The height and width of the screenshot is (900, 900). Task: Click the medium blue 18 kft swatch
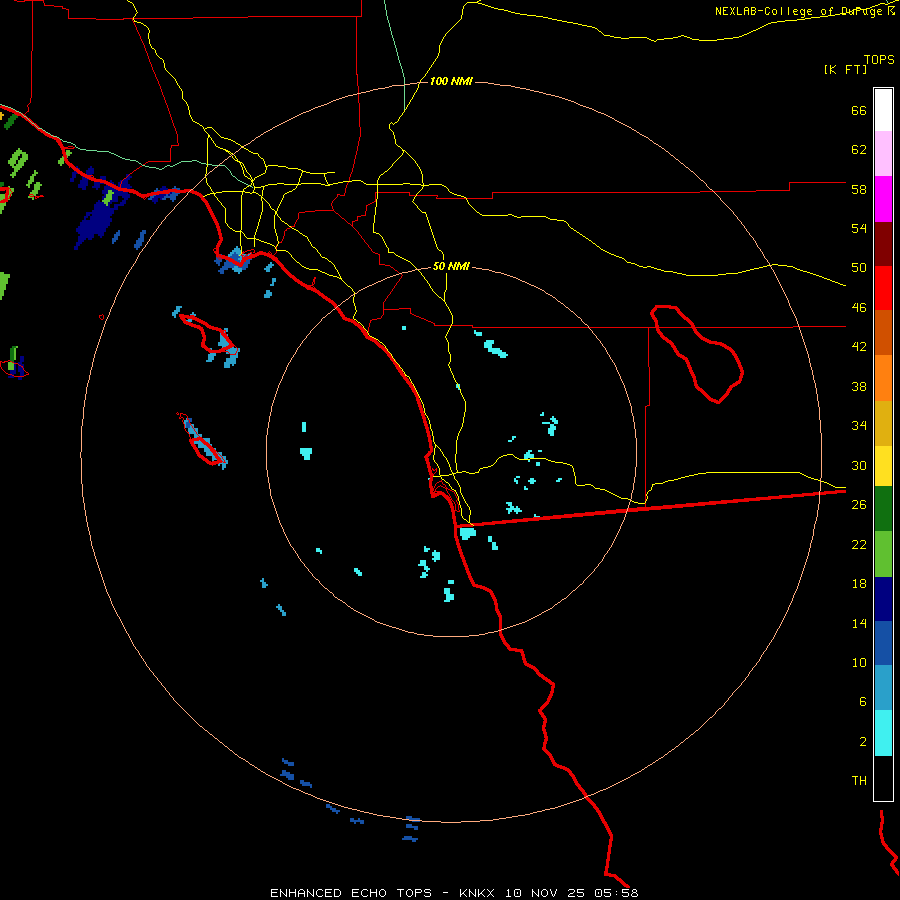tap(883, 643)
